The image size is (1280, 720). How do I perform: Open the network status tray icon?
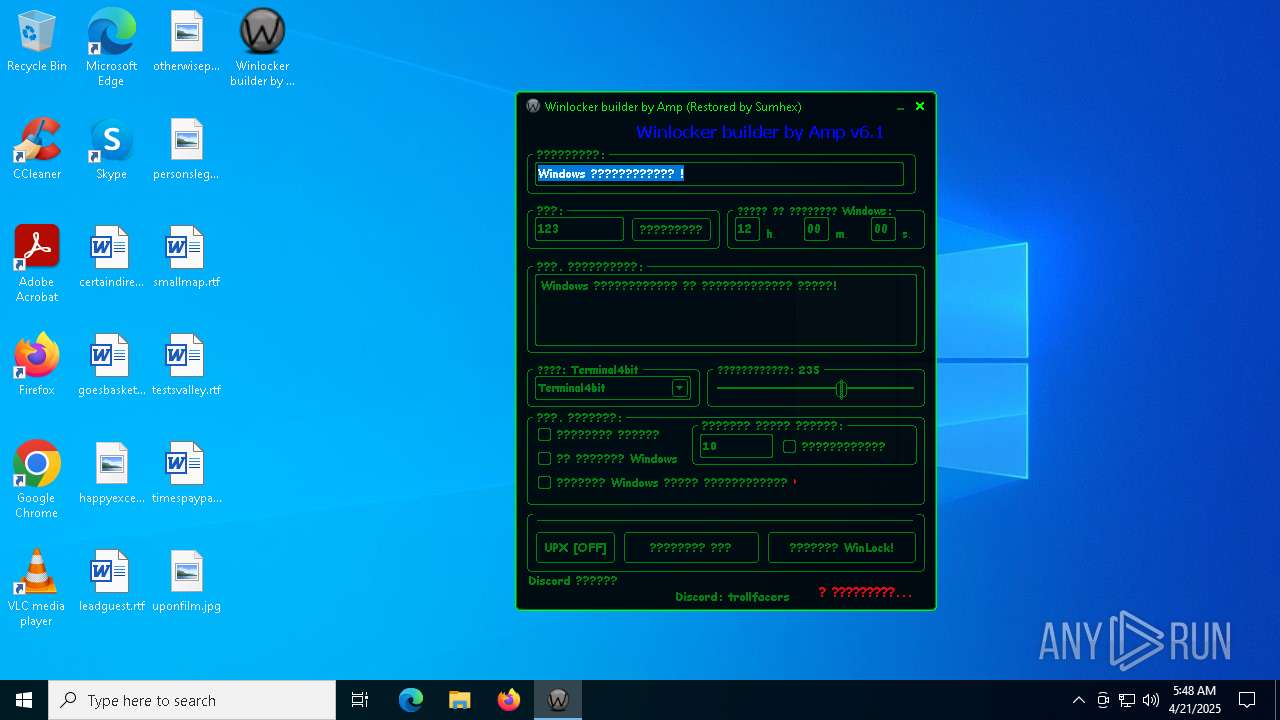coord(1127,700)
